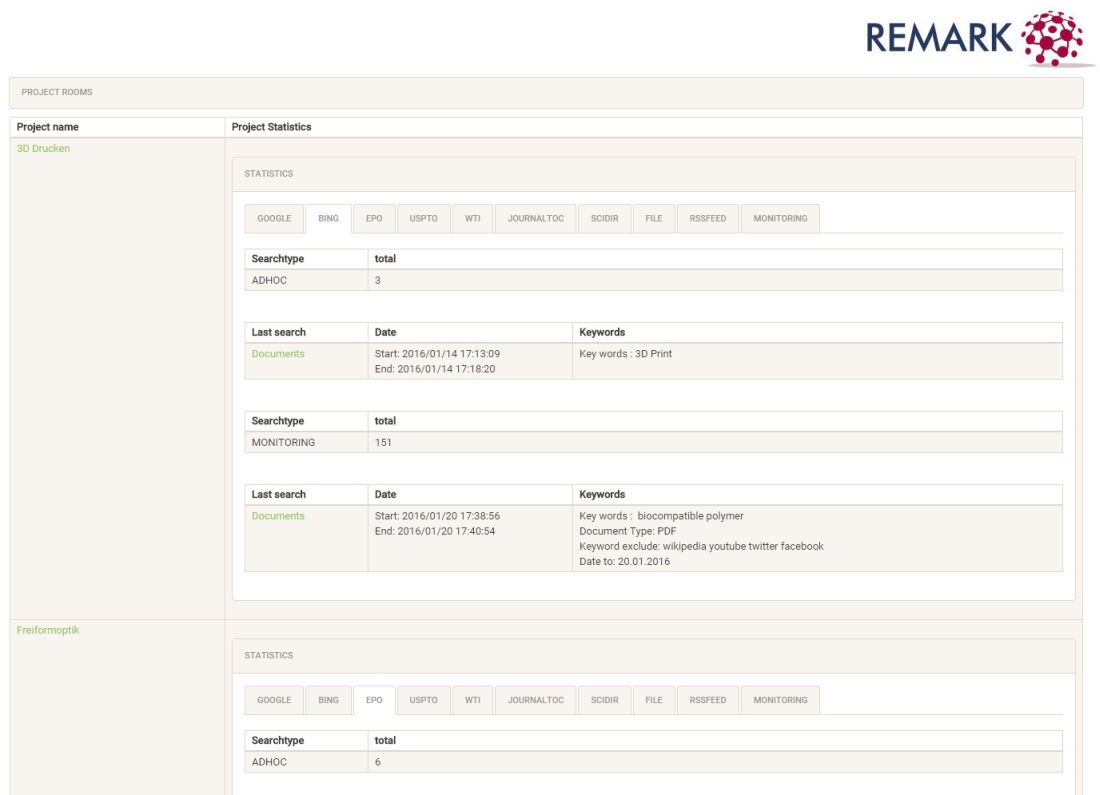Open the 3D Drucken project link
Viewport: 1100px width, 795px height.
click(x=43, y=148)
